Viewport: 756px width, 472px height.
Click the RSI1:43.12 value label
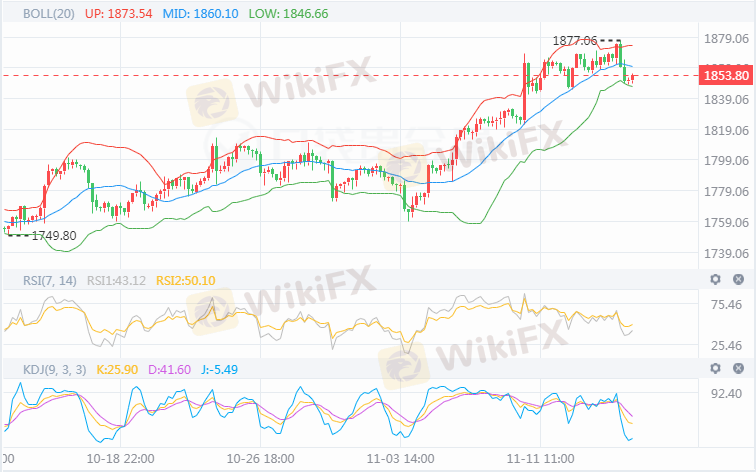(117, 280)
